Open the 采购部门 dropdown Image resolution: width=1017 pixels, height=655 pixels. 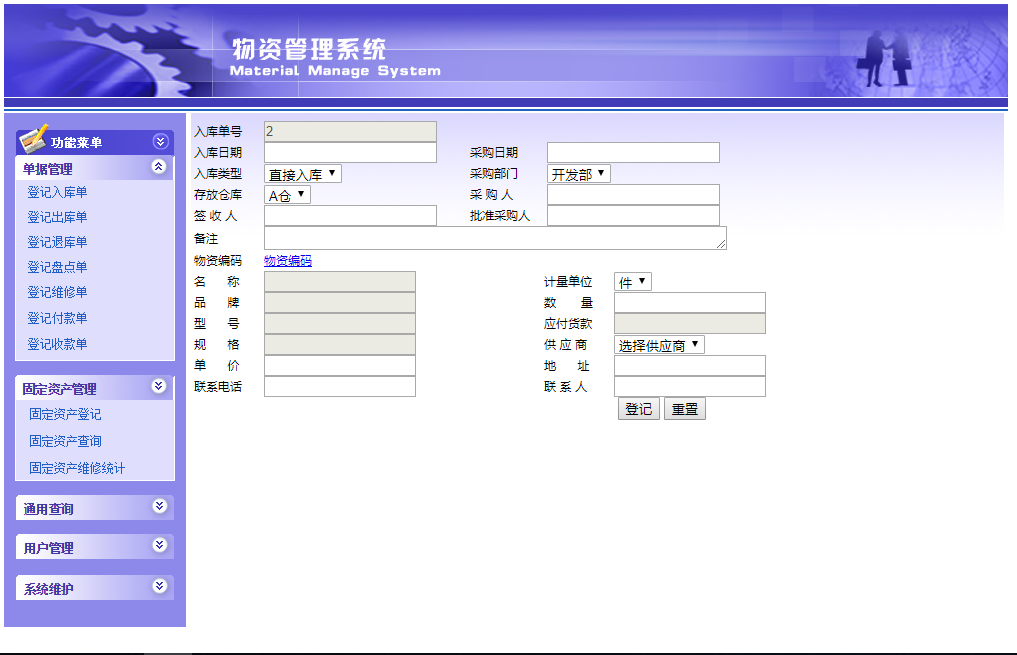(578, 174)
